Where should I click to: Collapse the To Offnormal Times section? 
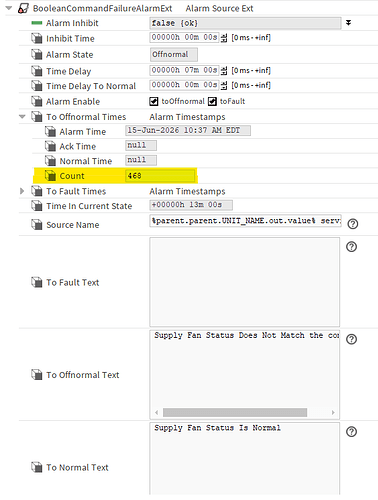[x=22, y=117]
